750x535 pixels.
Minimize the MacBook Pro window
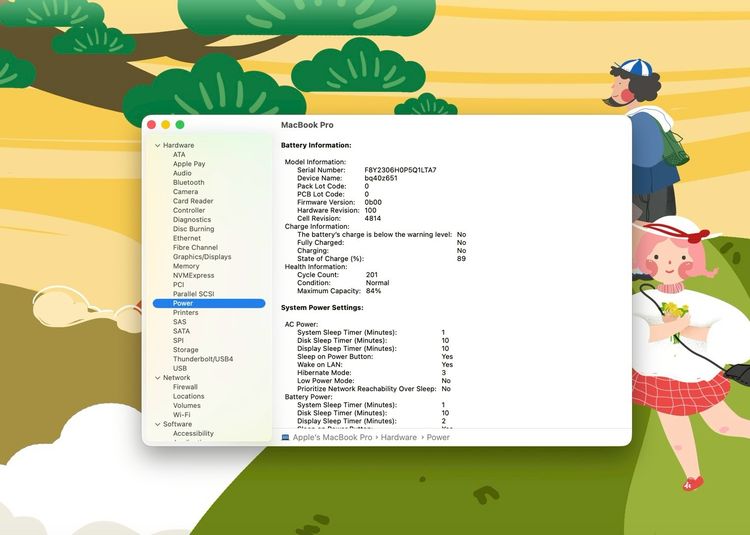pos(166,125)
